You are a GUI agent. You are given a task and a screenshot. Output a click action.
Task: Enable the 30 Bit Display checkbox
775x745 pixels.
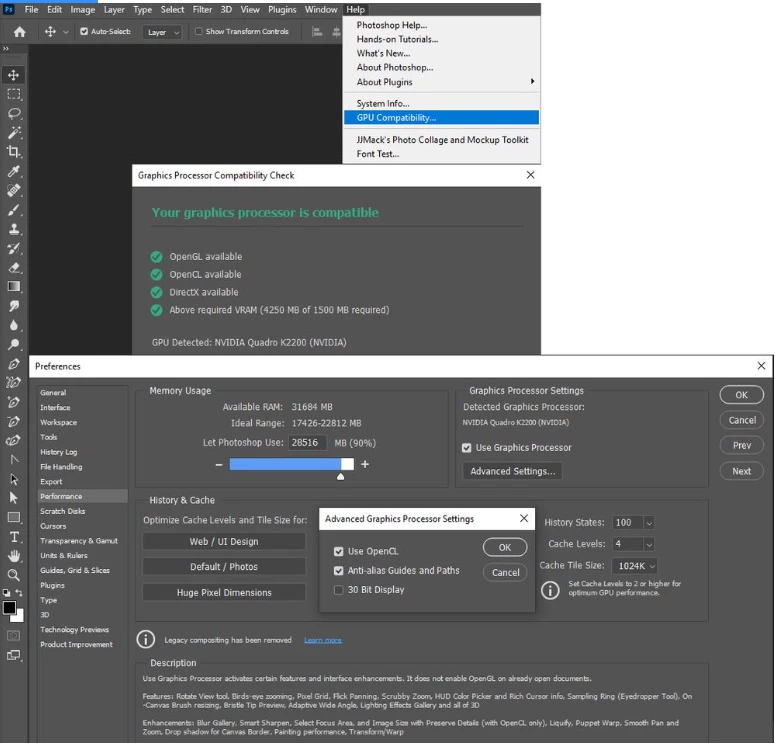339,590
